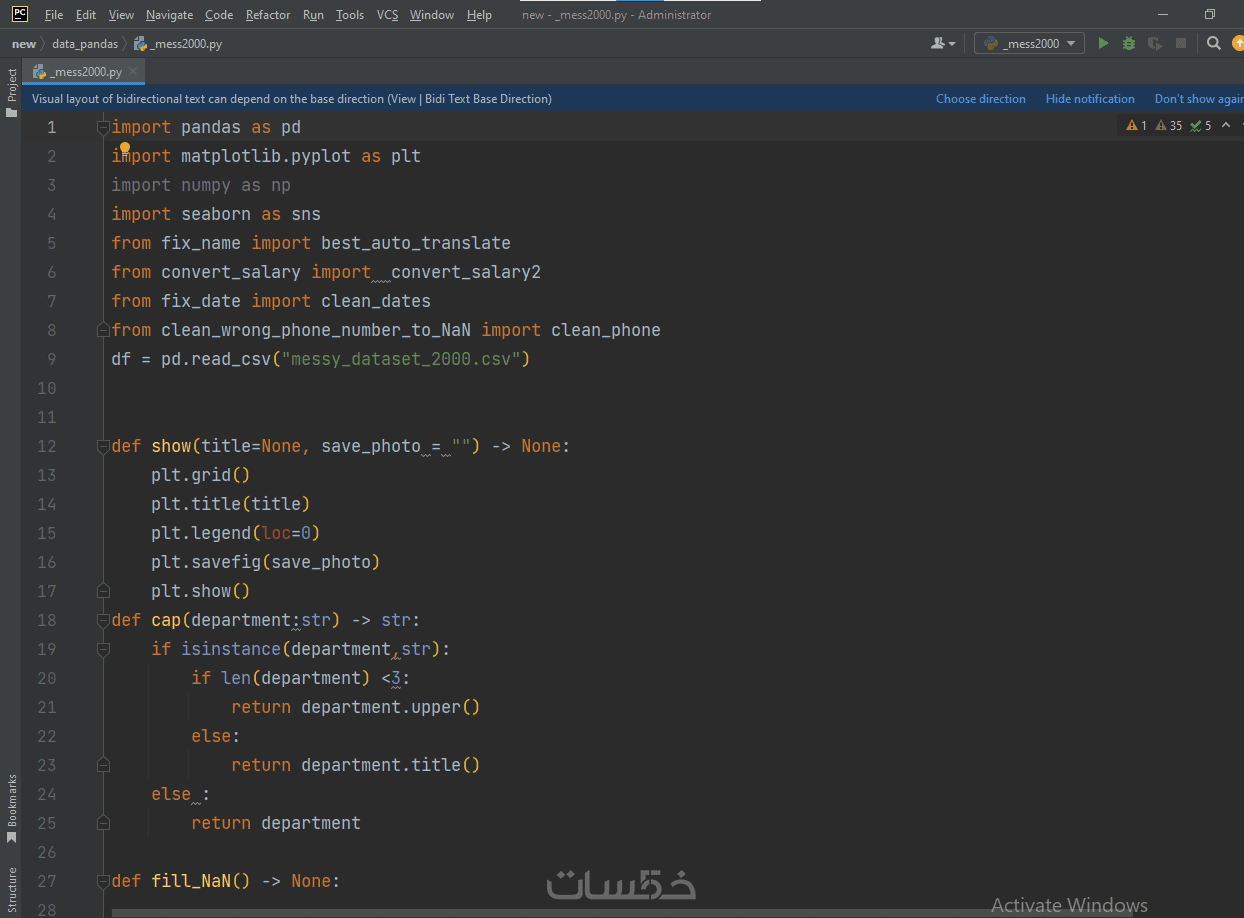Image resolution: width=1244 pixels, height=918 pixels.
Task: Open the Navigate menu
Action: click(169, 15)
